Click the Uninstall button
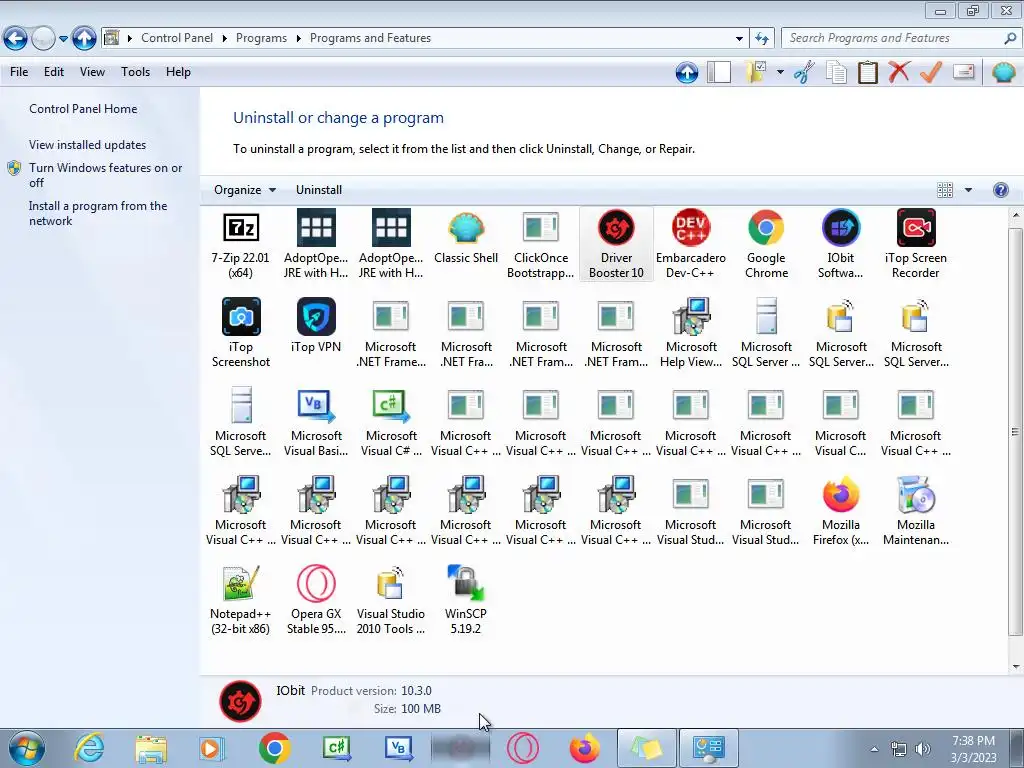 click(x=319, y=190)
